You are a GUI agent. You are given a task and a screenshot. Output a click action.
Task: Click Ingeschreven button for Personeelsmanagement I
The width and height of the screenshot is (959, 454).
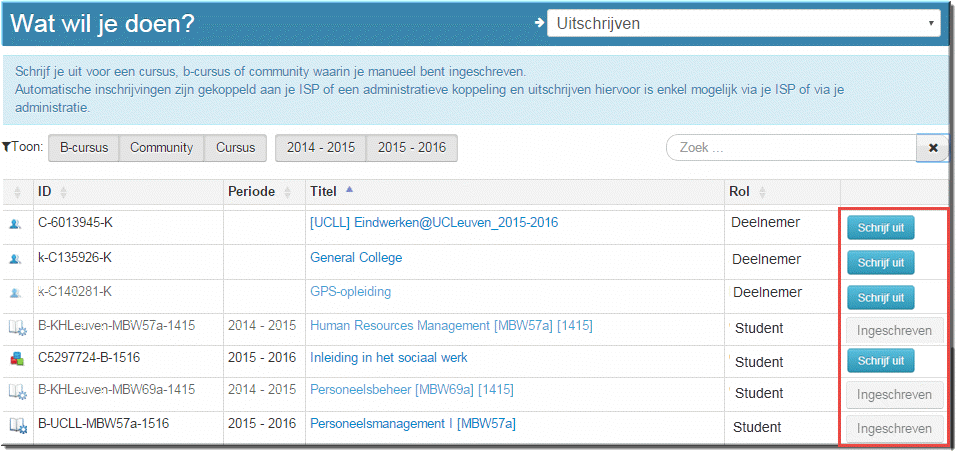894,428
